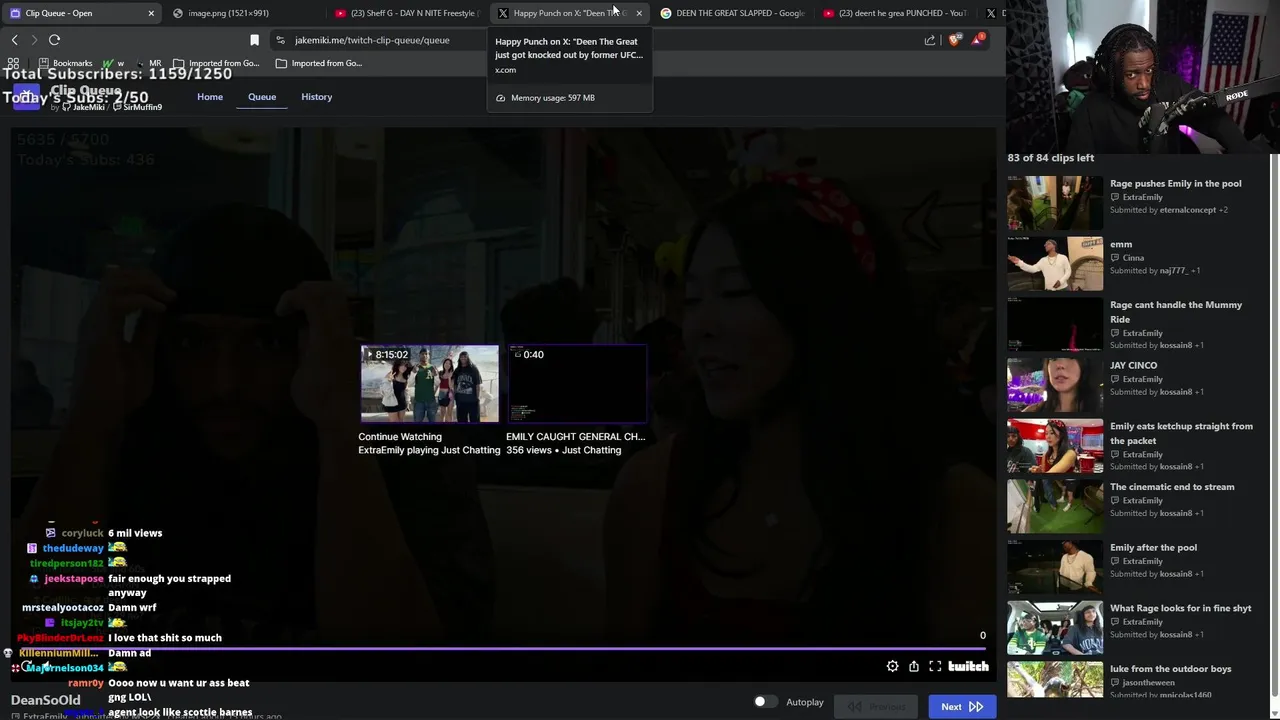The image size is (1280, 720).
Task: Click the Continue Watching 8:15:02 thumbnail
Action: point(429,384)
